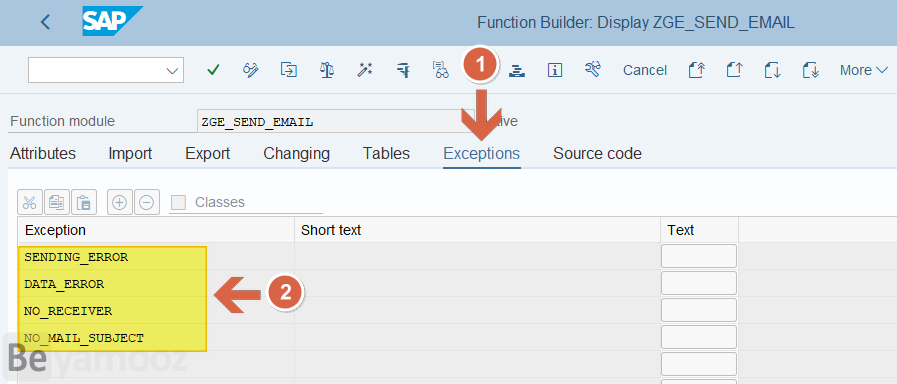Click Text button in NO_RECEIVER row
The height and width of the screenshot is (384, 897).
click(x=698, y=310)
